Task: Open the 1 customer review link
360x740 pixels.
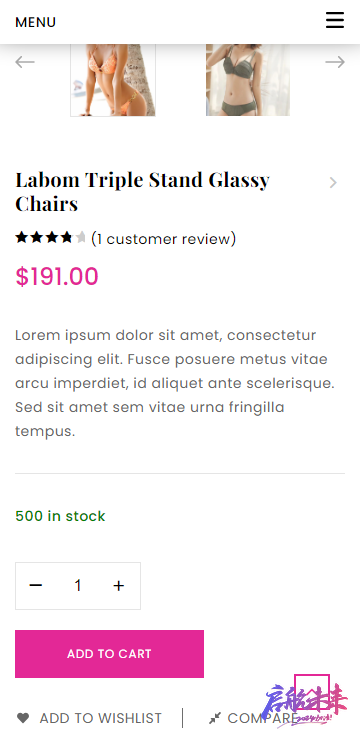Action: [163, 239]
